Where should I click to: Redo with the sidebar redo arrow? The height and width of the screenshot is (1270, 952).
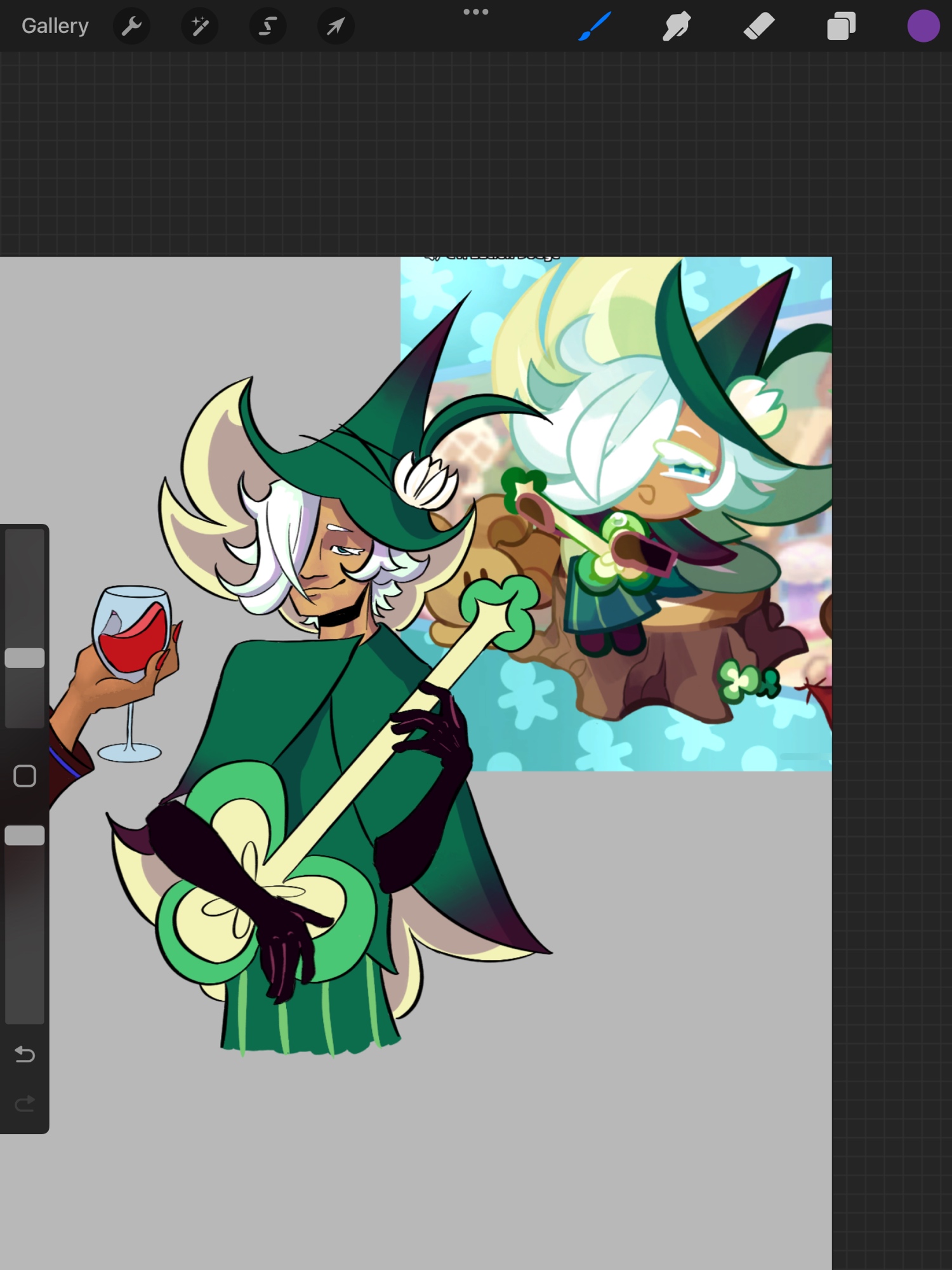pyautogui.click(x=25, y=1104)
